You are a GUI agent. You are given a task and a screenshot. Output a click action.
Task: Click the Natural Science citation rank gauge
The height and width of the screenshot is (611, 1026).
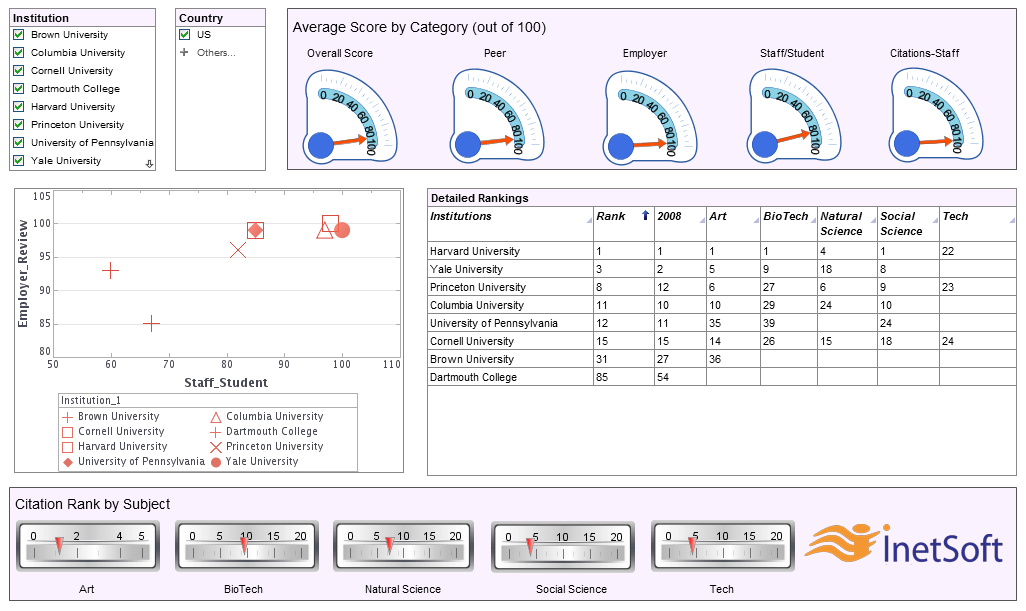(x=404, y=546)
